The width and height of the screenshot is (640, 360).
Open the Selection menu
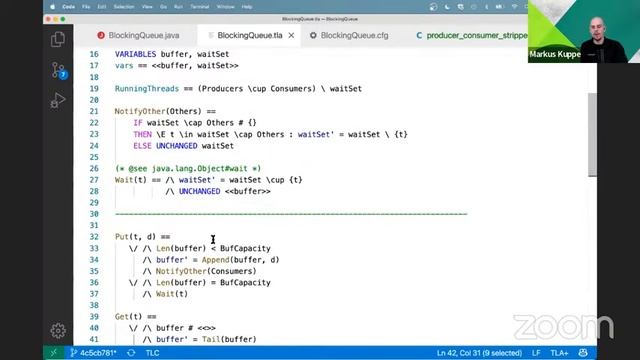[124, 7]
